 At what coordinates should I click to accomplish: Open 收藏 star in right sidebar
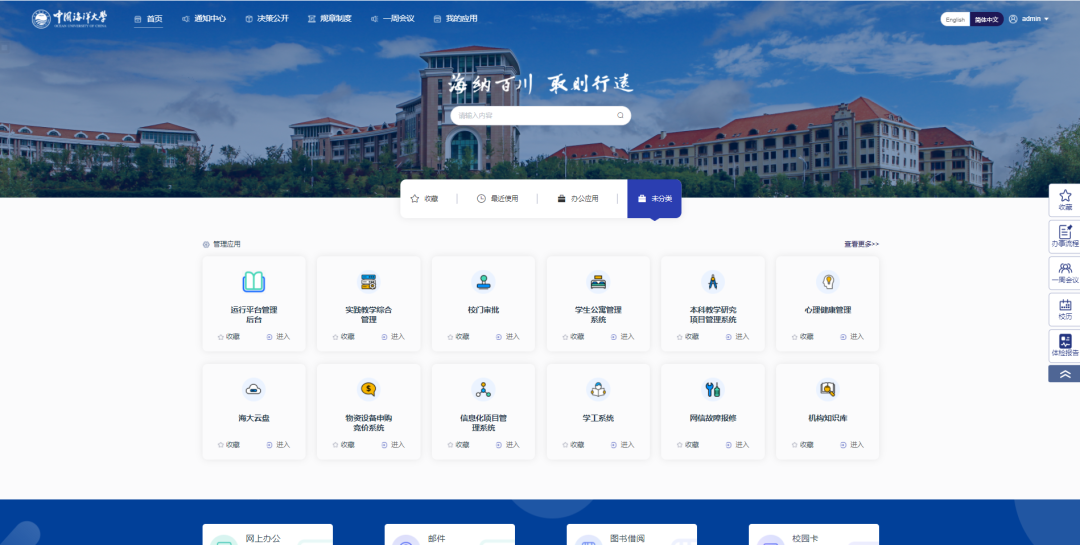[1065, 200]
